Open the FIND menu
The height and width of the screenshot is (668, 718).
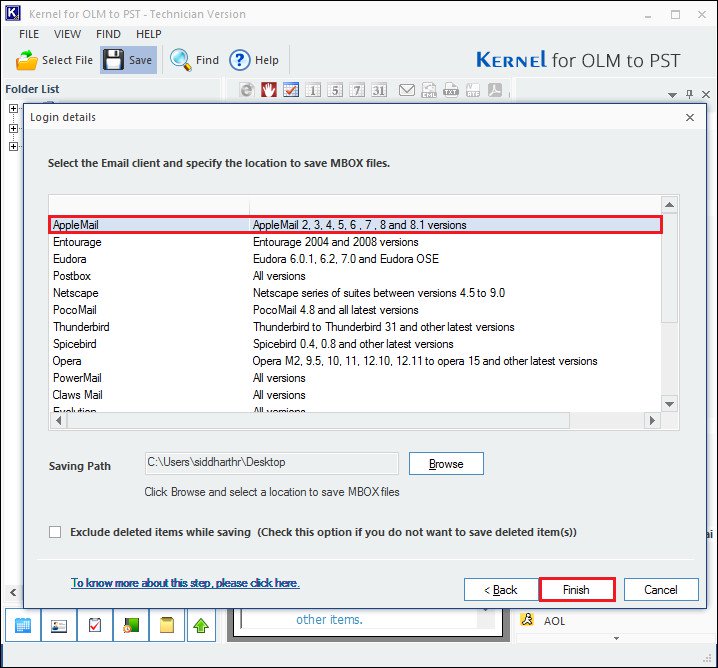tap(108, 34)
